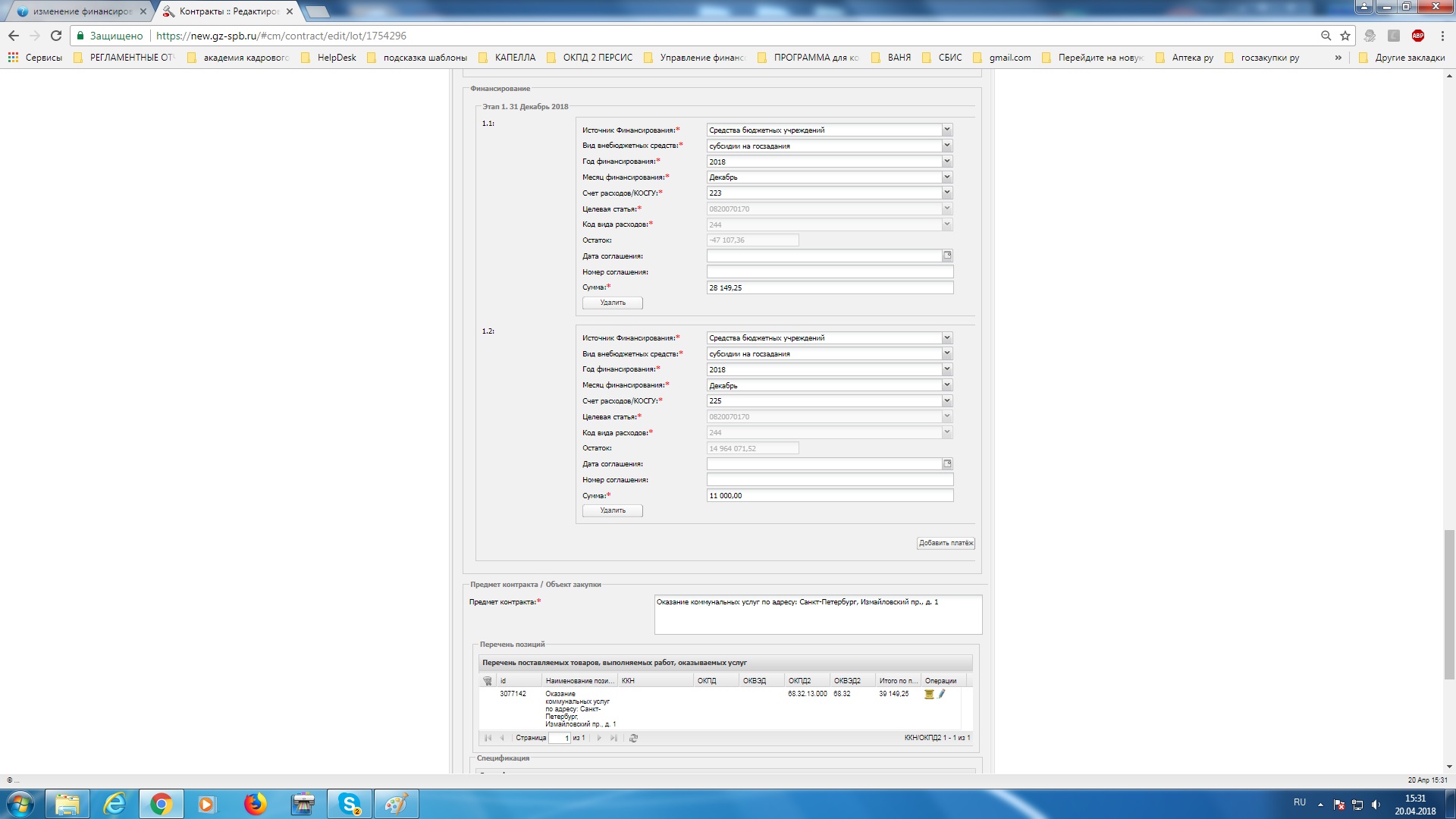The image size is (1456, 819).
Task: Open calendar picker for Дата соглашения in block 1.2
Action: point(947,464)
